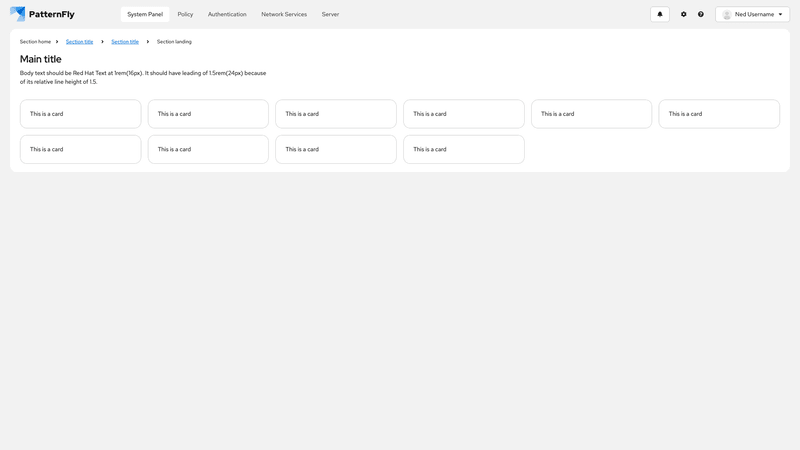The width and height of the screenshot is (800, 450).
Task: Open settings via the gear icon
Action: pos(684,14)
